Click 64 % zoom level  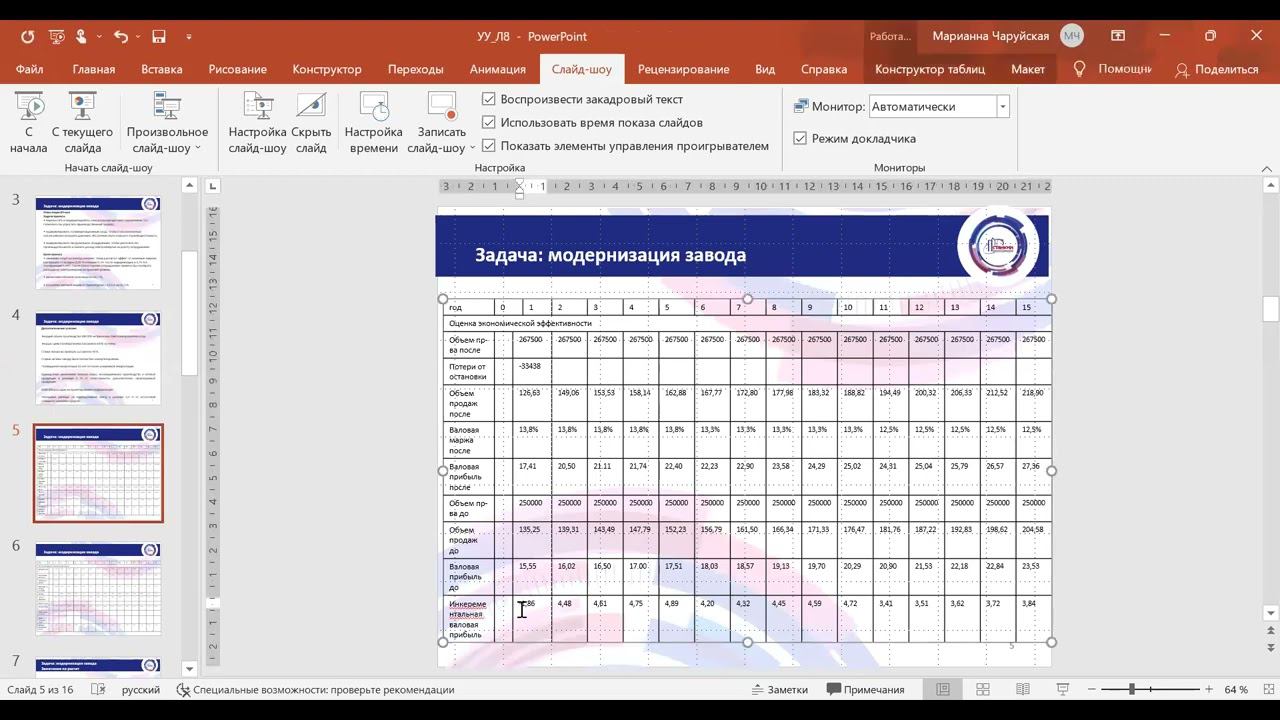[x=1236, y=689]
